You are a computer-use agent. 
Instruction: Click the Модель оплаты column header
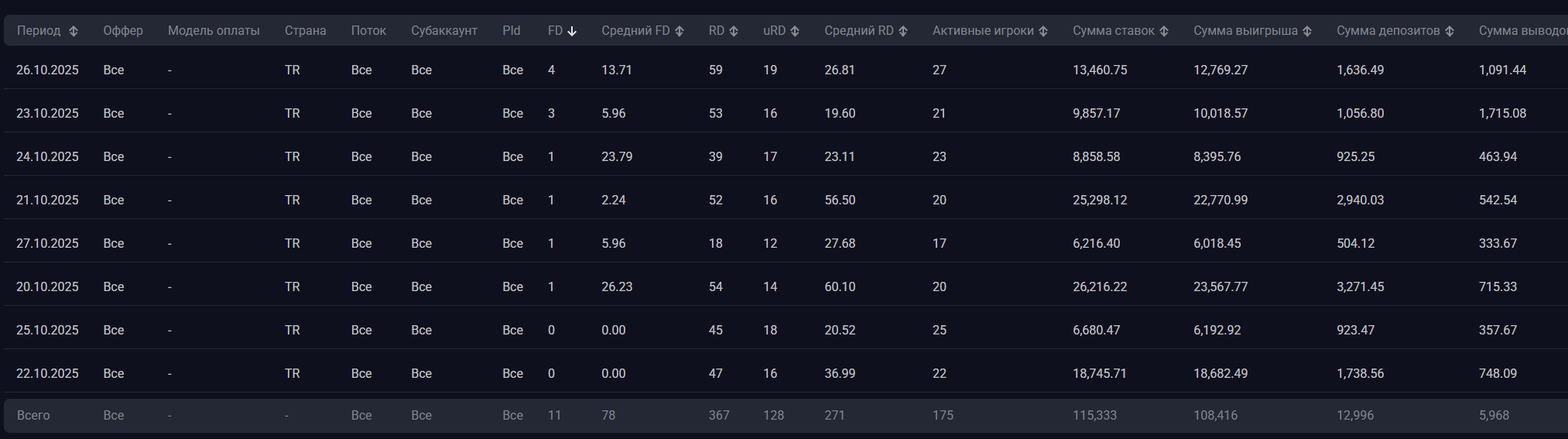pyautogui.click(x=214, y=31)
